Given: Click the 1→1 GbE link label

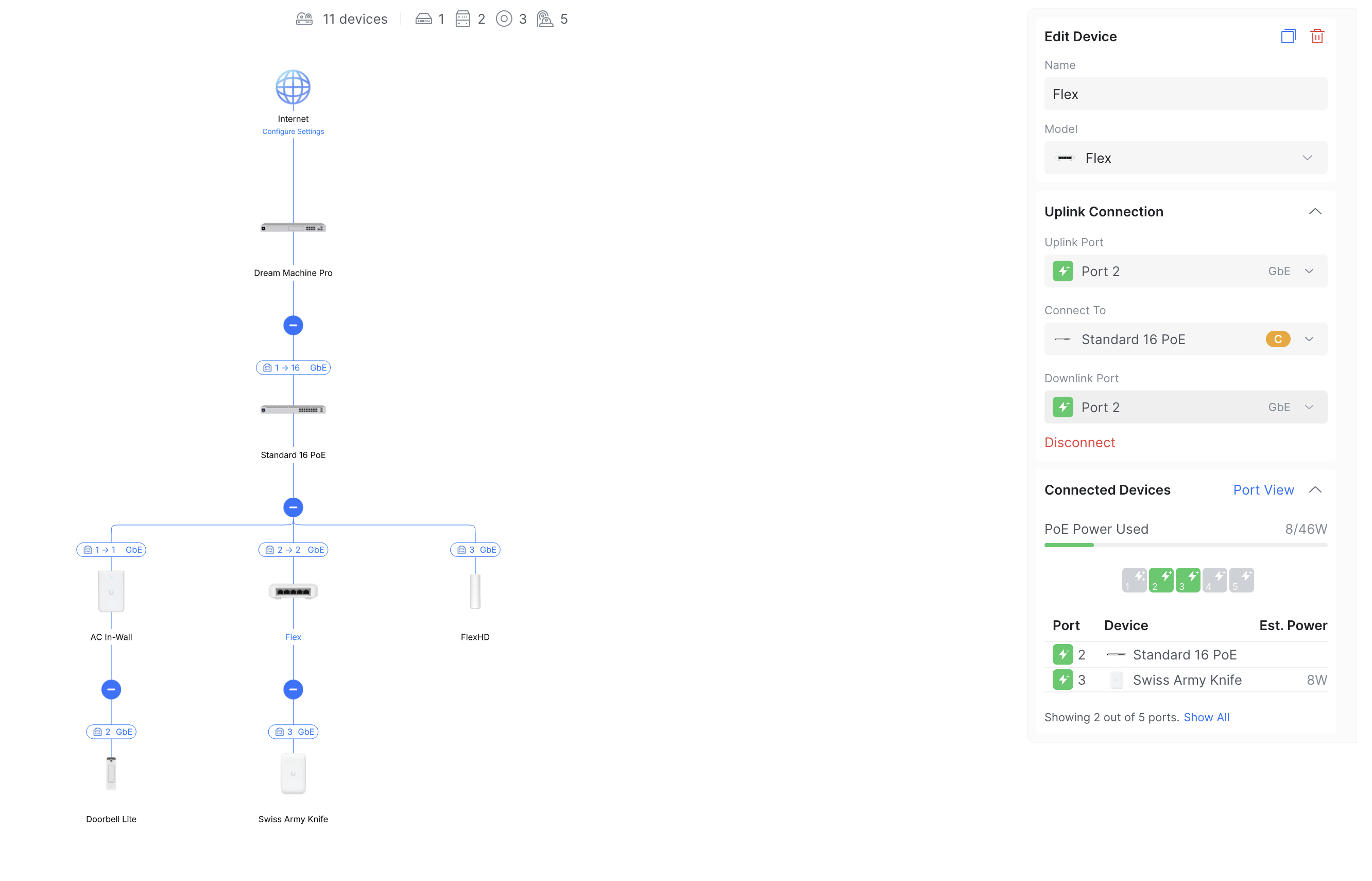Looking at the screenshot, I should [111, 550].
